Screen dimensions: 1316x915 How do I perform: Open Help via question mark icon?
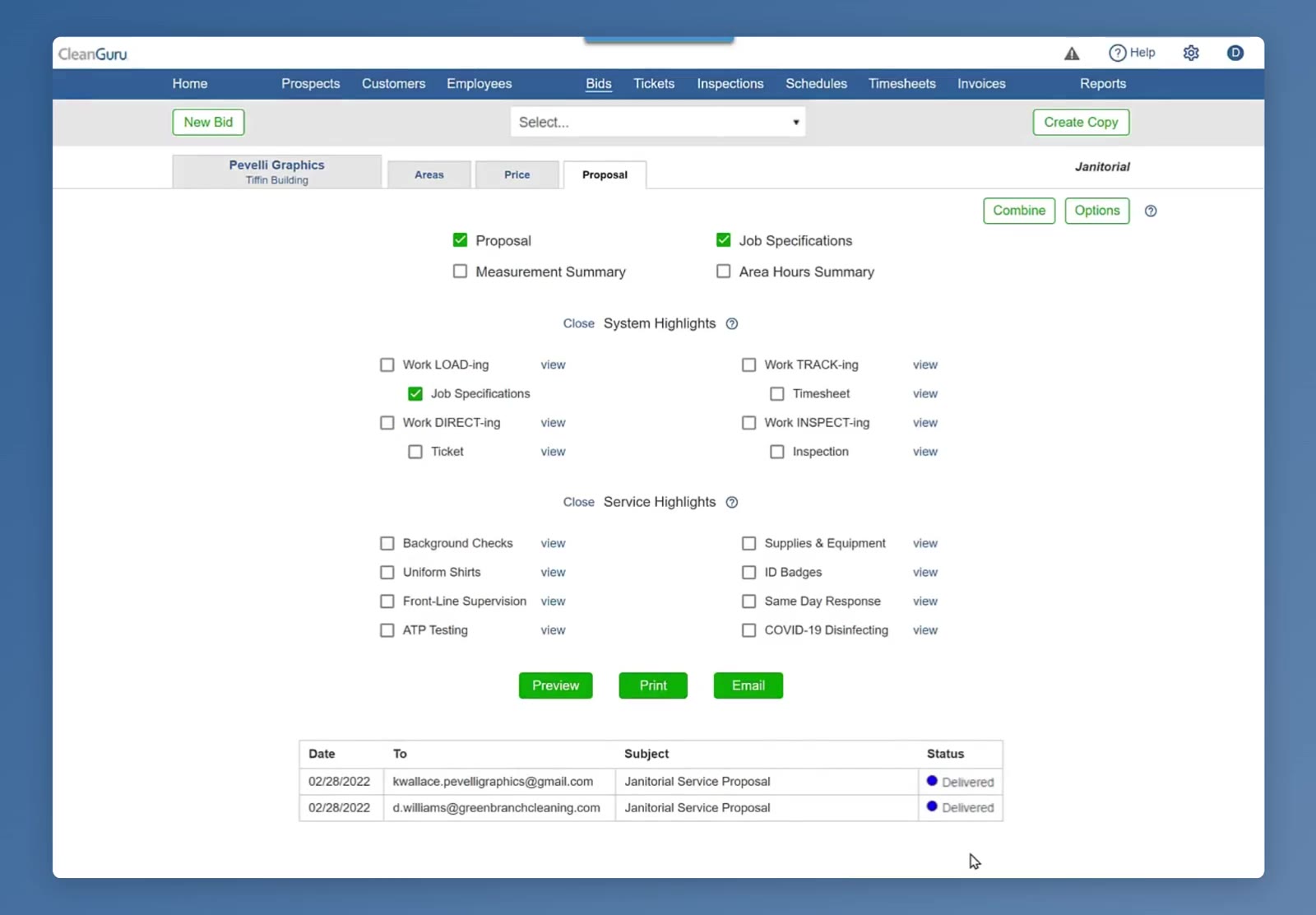tap(1117, 53)
